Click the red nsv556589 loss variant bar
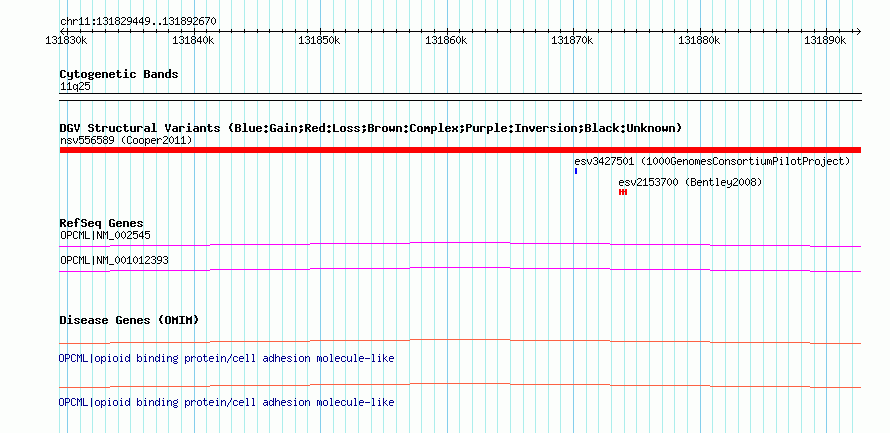 pos(460,150)
